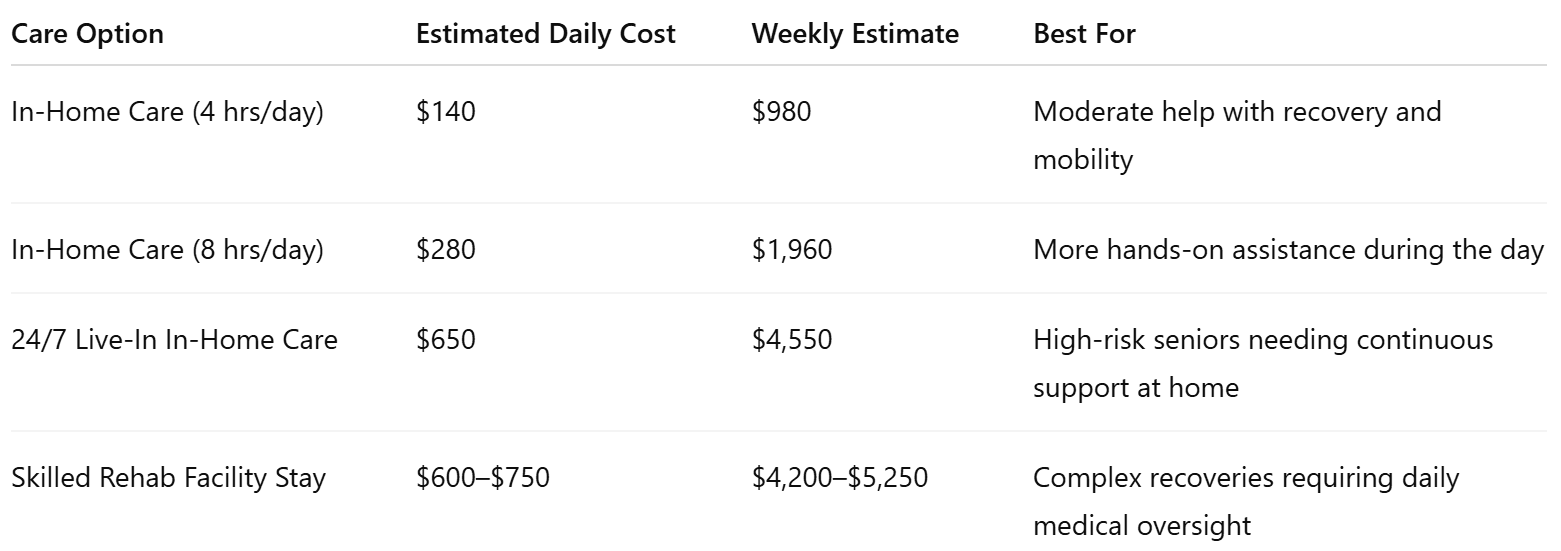Click the $140 daily cost value

coord(446,111)
